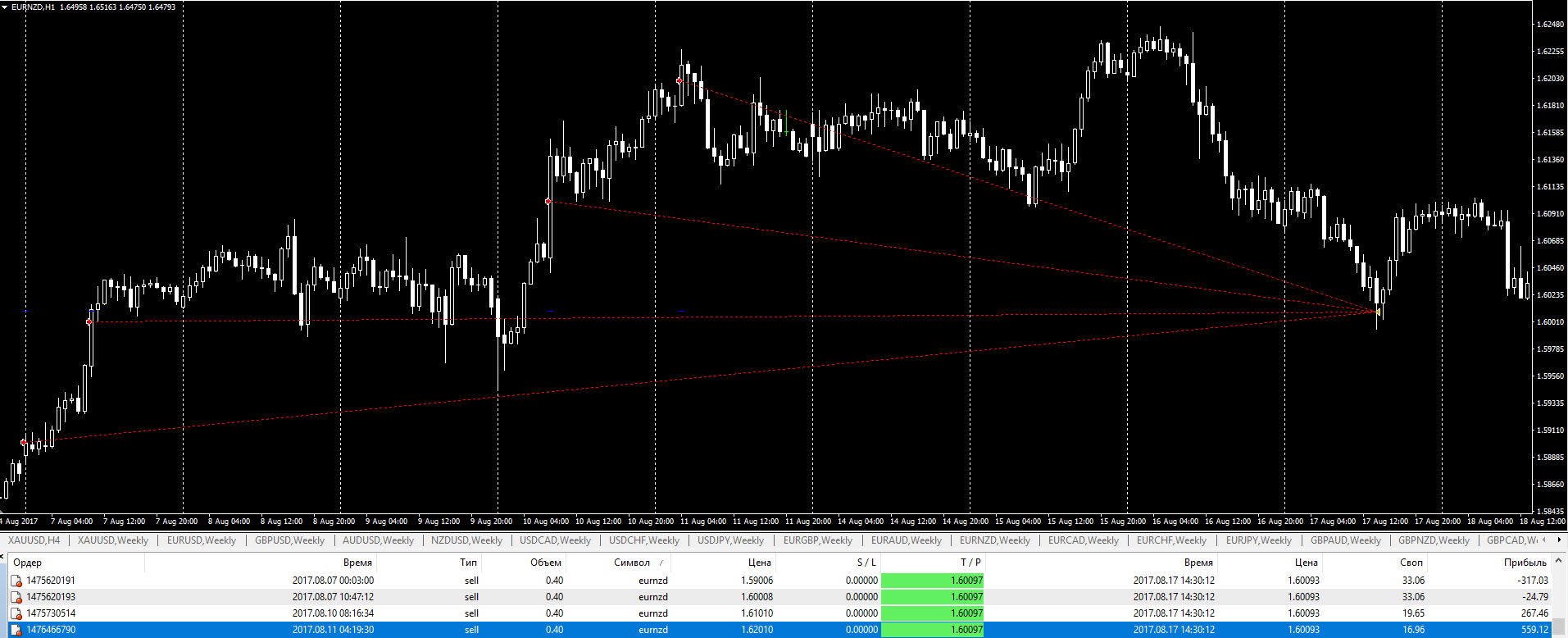The width and height of the screenshot is (1568, 638).
Task: Click the order icon for 1475620193
Action: tap(16, 597)
